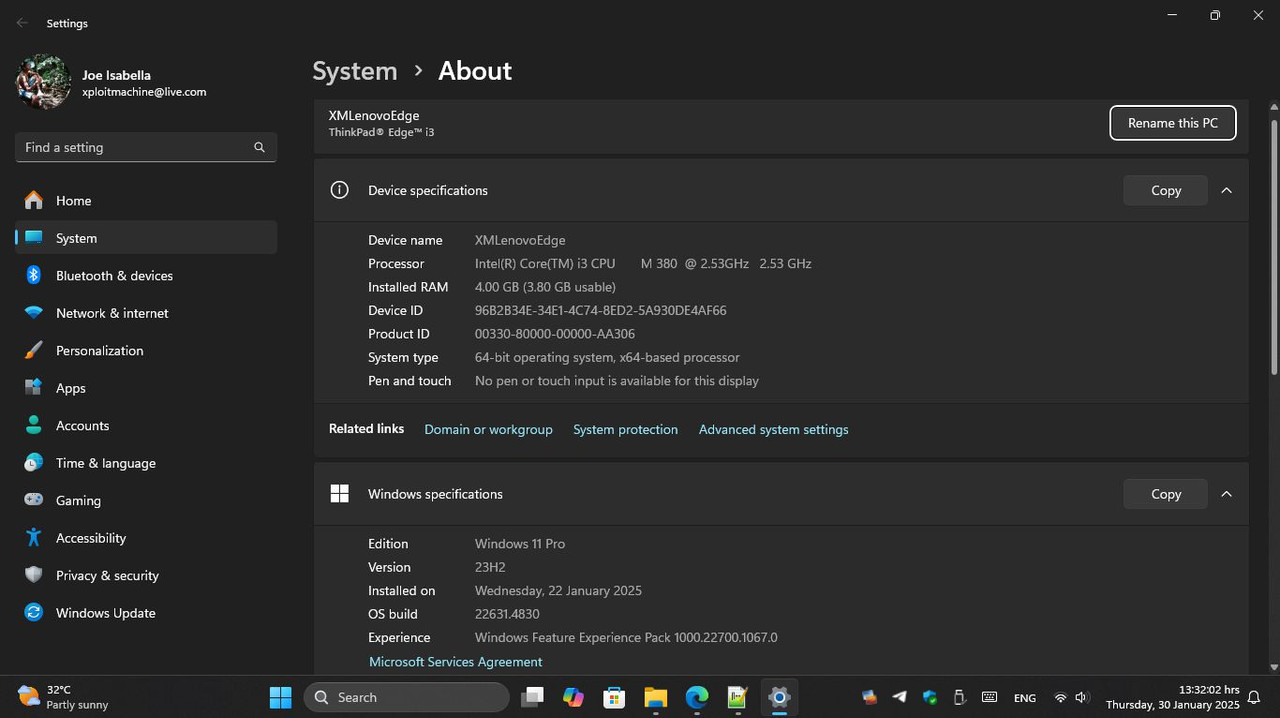
Task: Open Bluetooth & devices settings
Action: [x=114, y=276]
